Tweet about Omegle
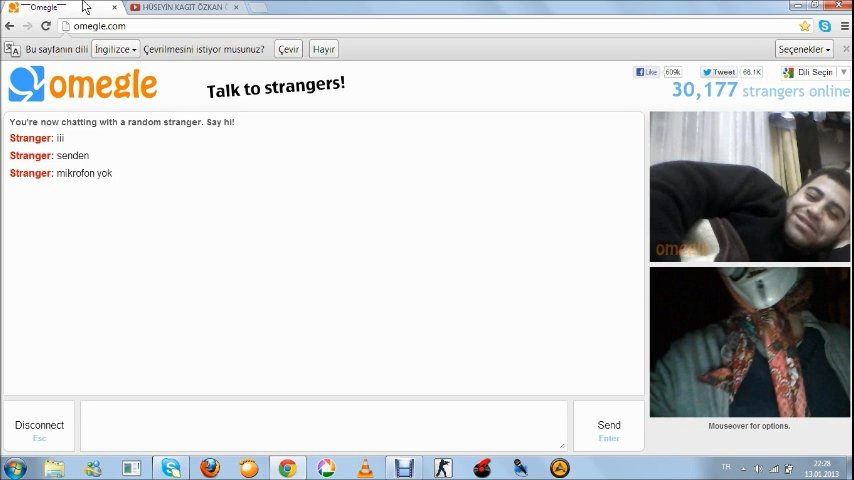Screen dimensions: 854x480 click(x=718, y=72)
